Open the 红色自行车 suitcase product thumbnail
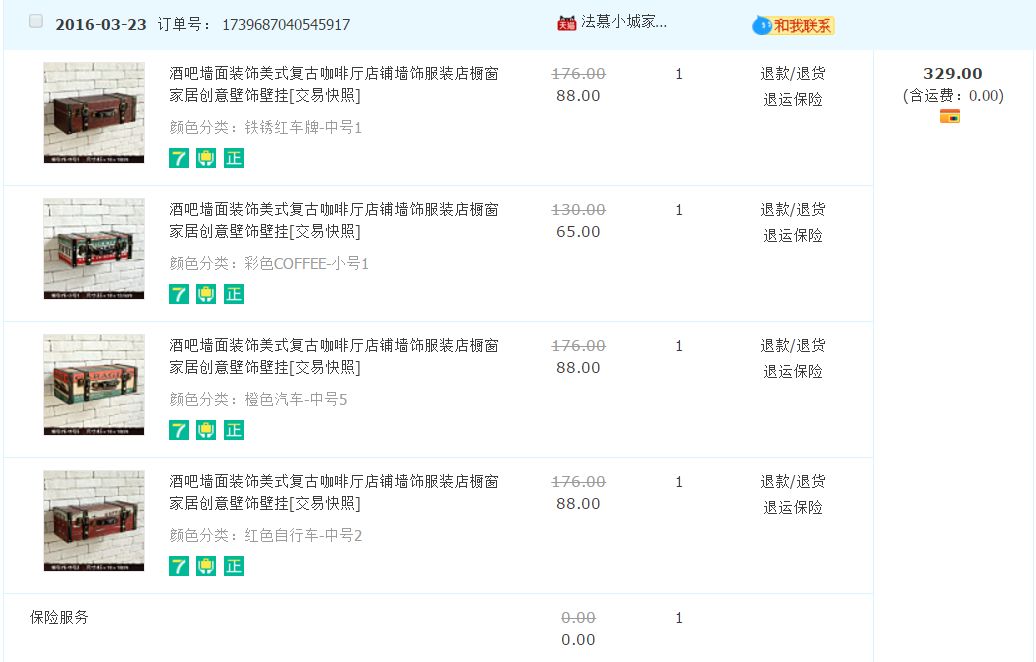This screenshot has width=1036, height=662. [94, 520]
